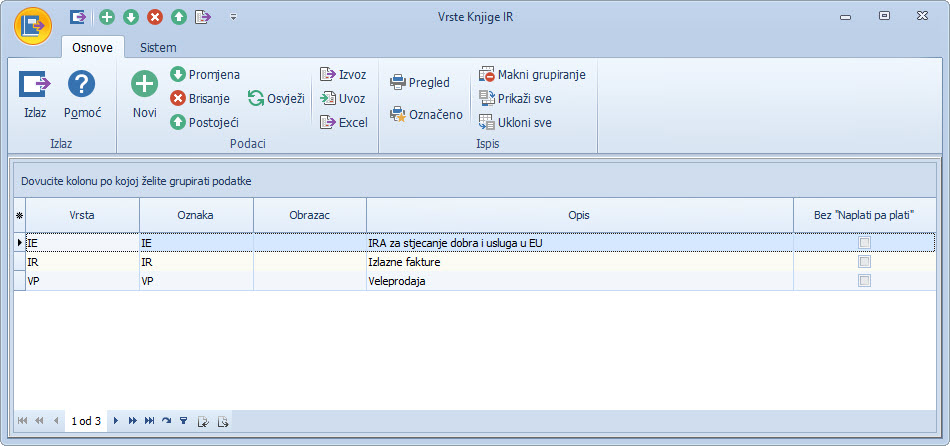This screenshot has width=950, height=446.
Task: Toggle the checkbox in the IR row
Action: tap(864, 262)
